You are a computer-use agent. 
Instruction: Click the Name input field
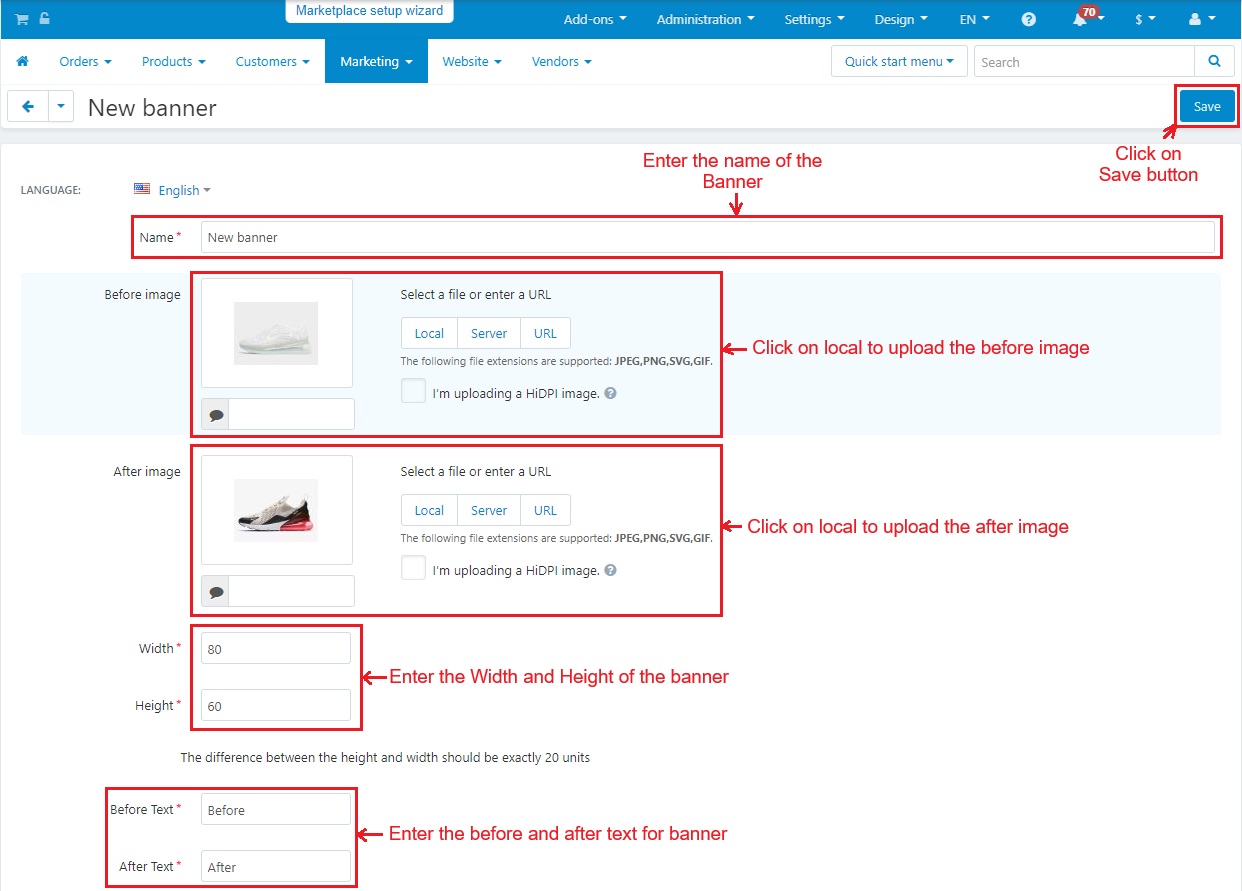[x=707, y=237]
